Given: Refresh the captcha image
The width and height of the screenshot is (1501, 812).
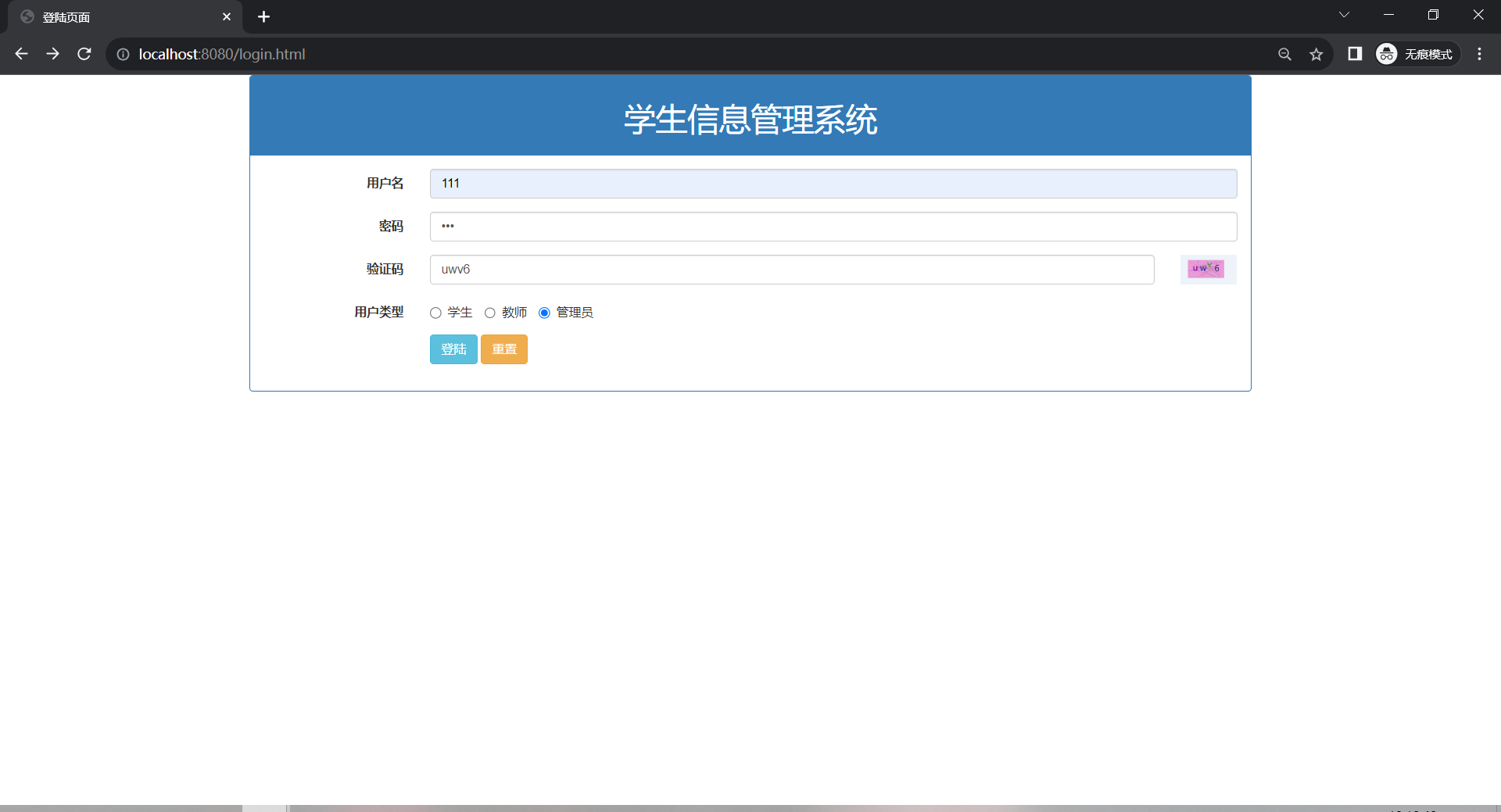Looking at the screenshot, I should point(1206,269).
